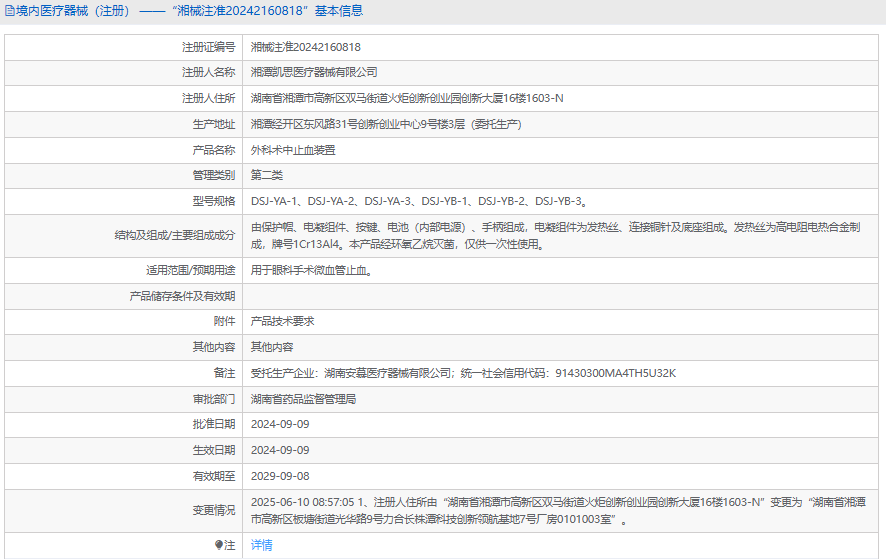Click the document icon beside the page title

pyautogui.click(x=10, y=11)
